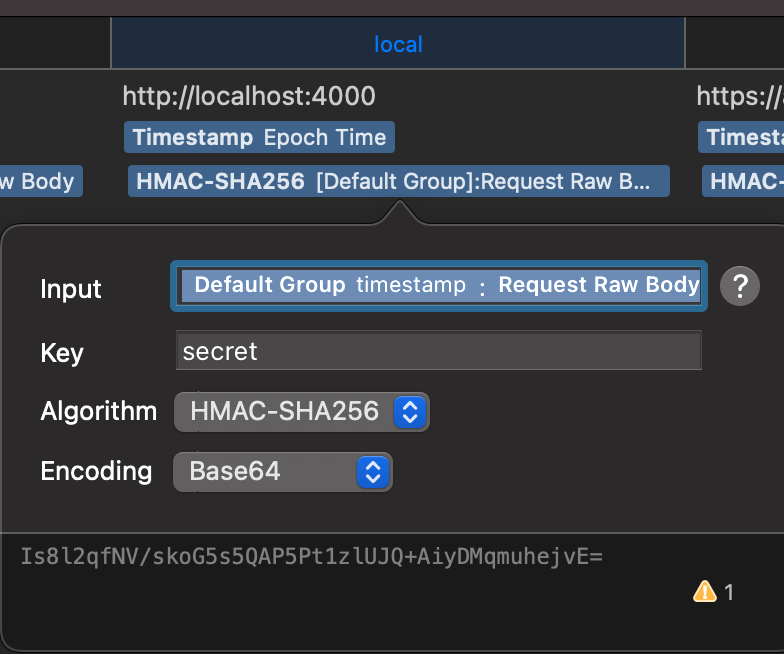
Task: Click the warning triangle icon
Action: coord(705,592)
